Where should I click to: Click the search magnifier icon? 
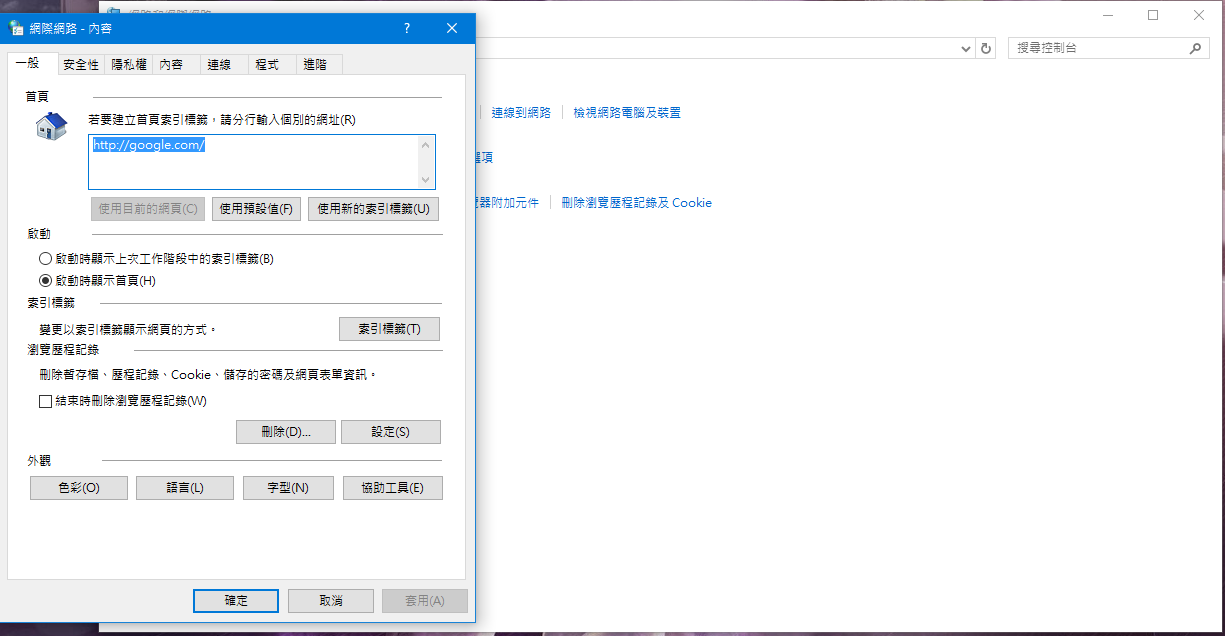pos(1195,48)
